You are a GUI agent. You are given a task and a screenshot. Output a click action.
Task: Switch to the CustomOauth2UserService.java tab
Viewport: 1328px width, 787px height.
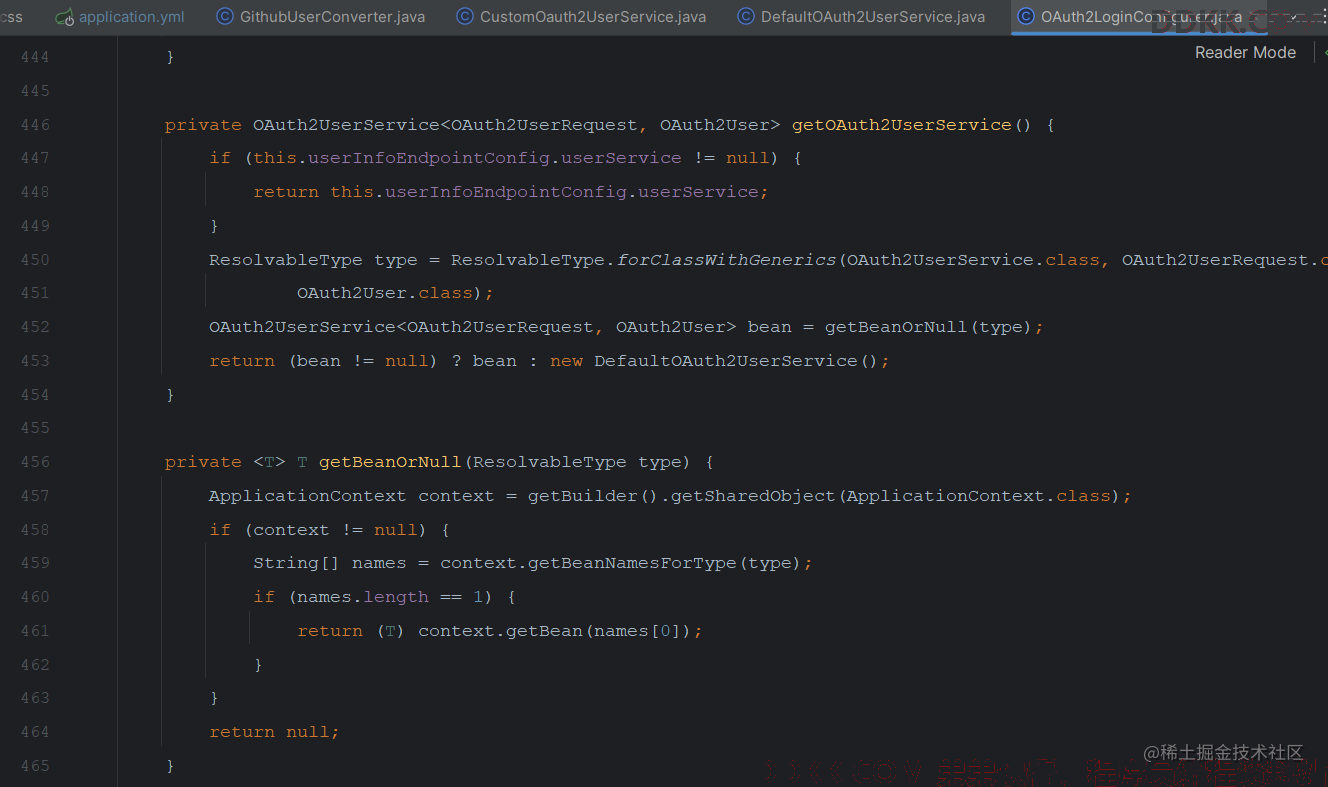[592, 17]
